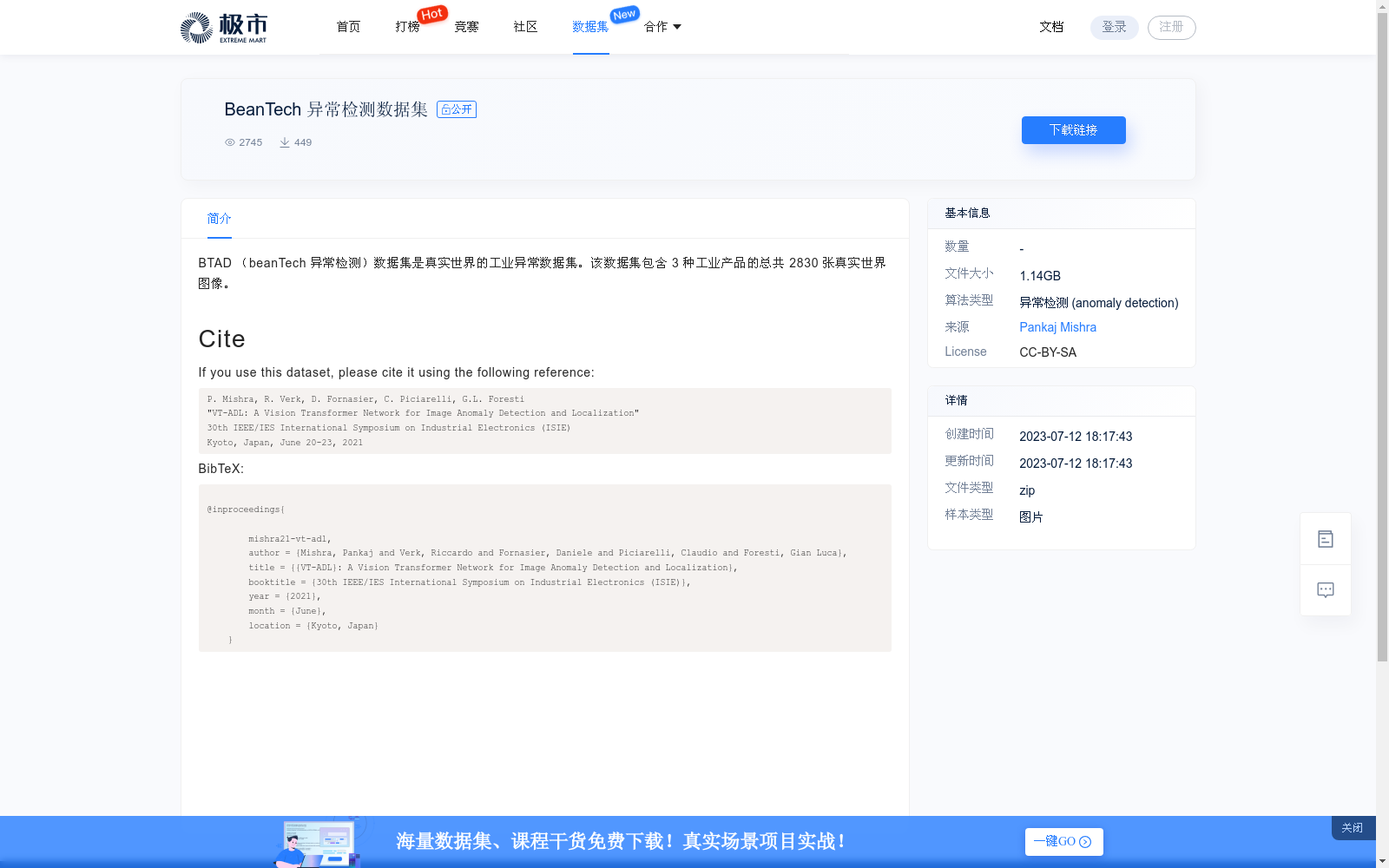Click the BibTeX author line
This screenshot has height=868, width=1389.
tap(547, 553)
